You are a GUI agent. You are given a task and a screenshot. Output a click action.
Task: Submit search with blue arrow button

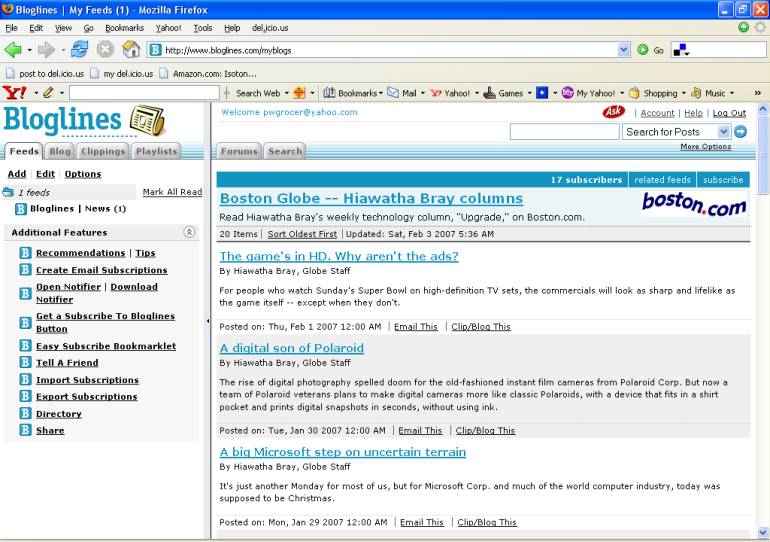(741, 131)
